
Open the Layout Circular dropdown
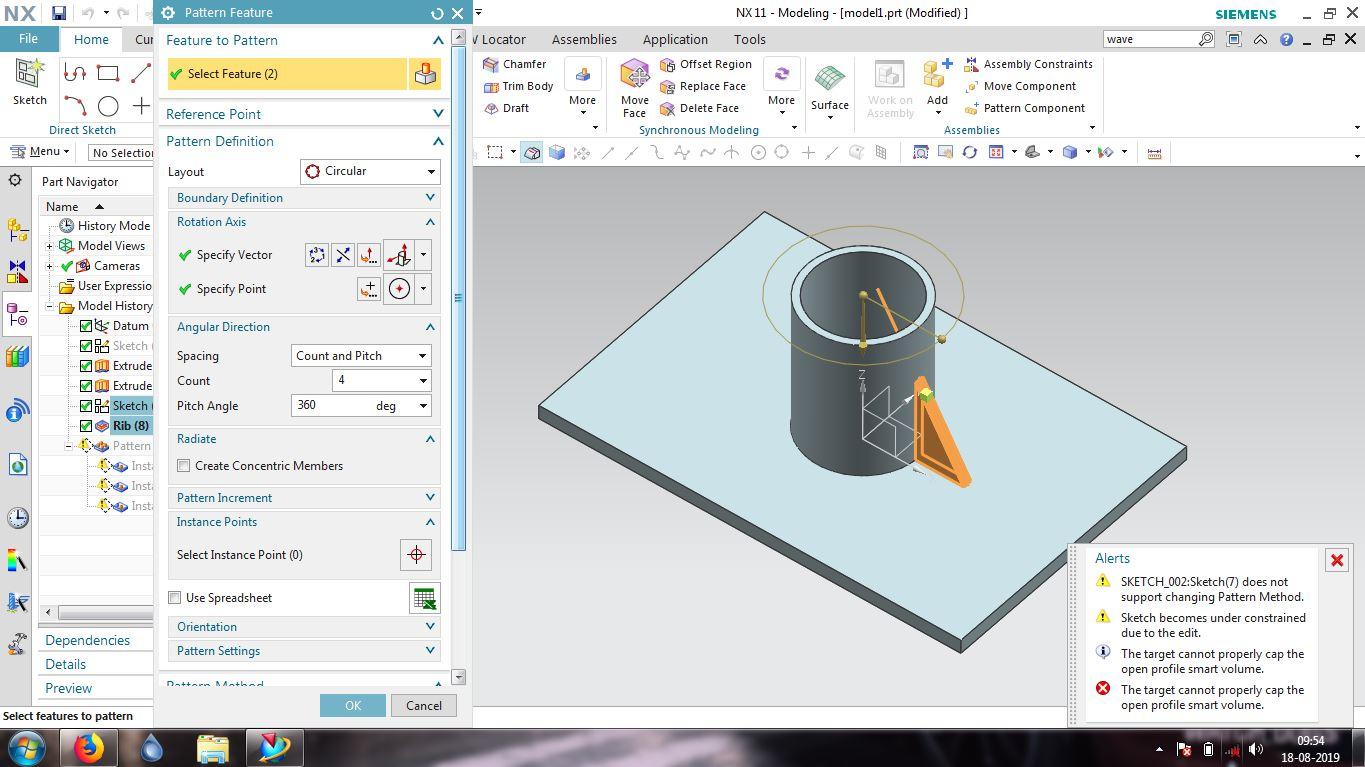[370, 171]
